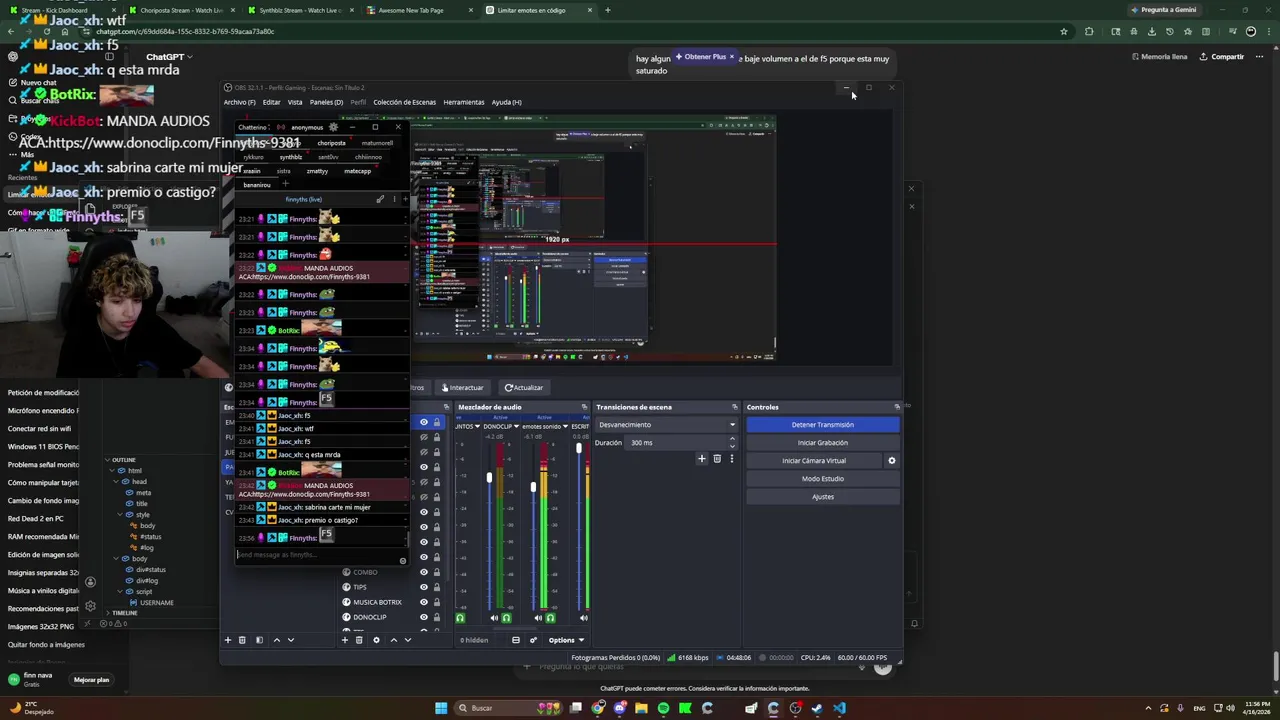Pop out the Controles dock
This screenshot has height=720, width=1280.
click(x=896, y=407)
